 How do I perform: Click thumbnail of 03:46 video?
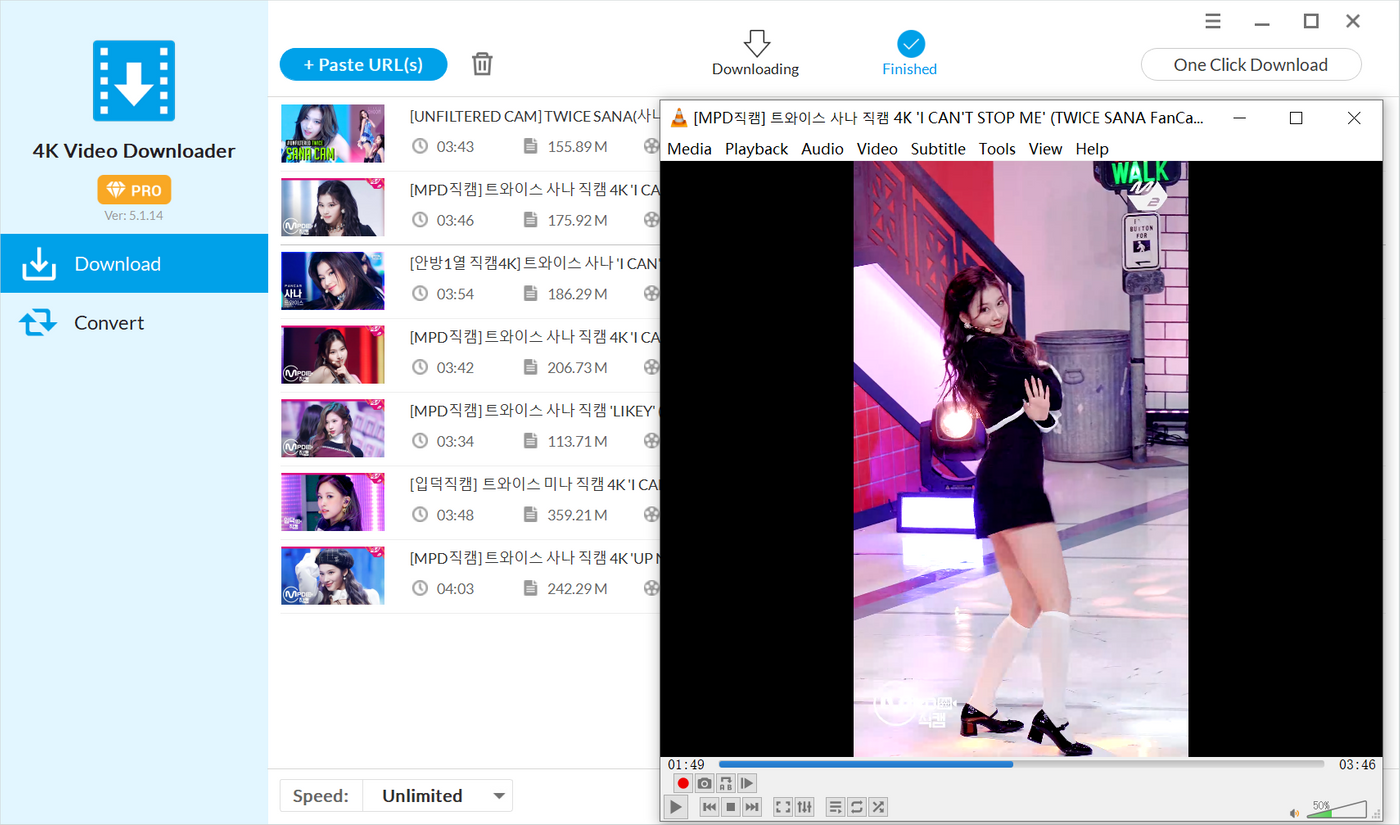click(333, 208)
